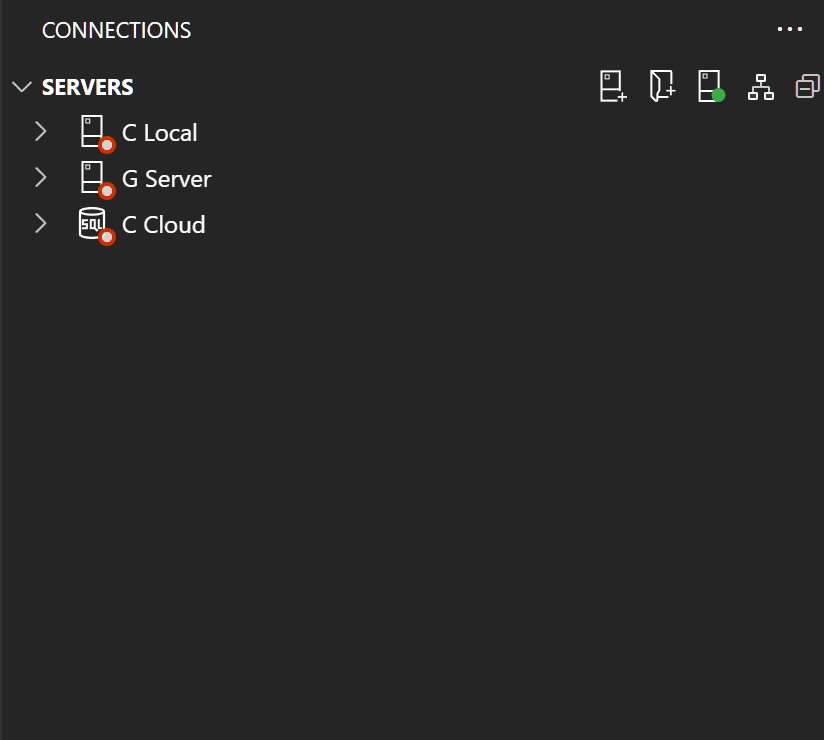Click the server group hierarchy icon
Screen dimensions: 824x740
point(760,86)
